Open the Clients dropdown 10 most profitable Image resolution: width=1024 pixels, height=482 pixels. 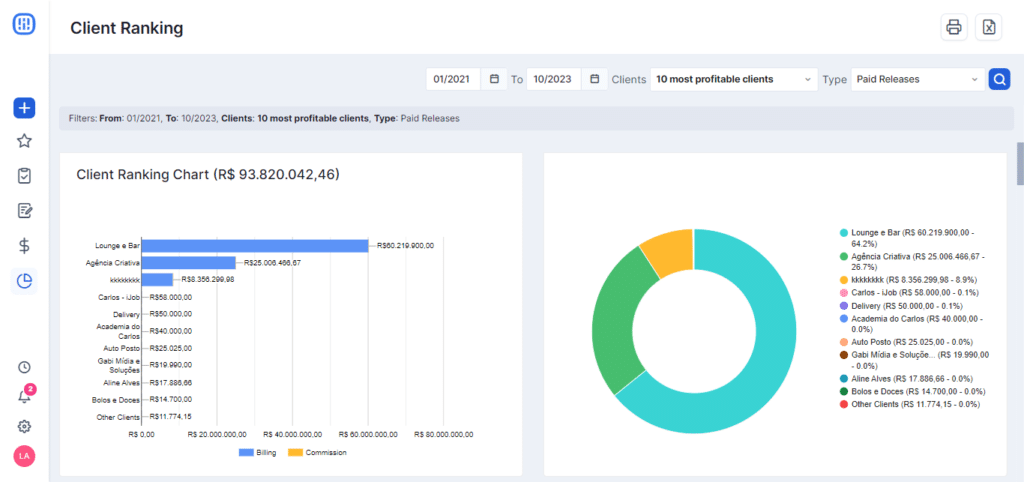pos(733,79)
